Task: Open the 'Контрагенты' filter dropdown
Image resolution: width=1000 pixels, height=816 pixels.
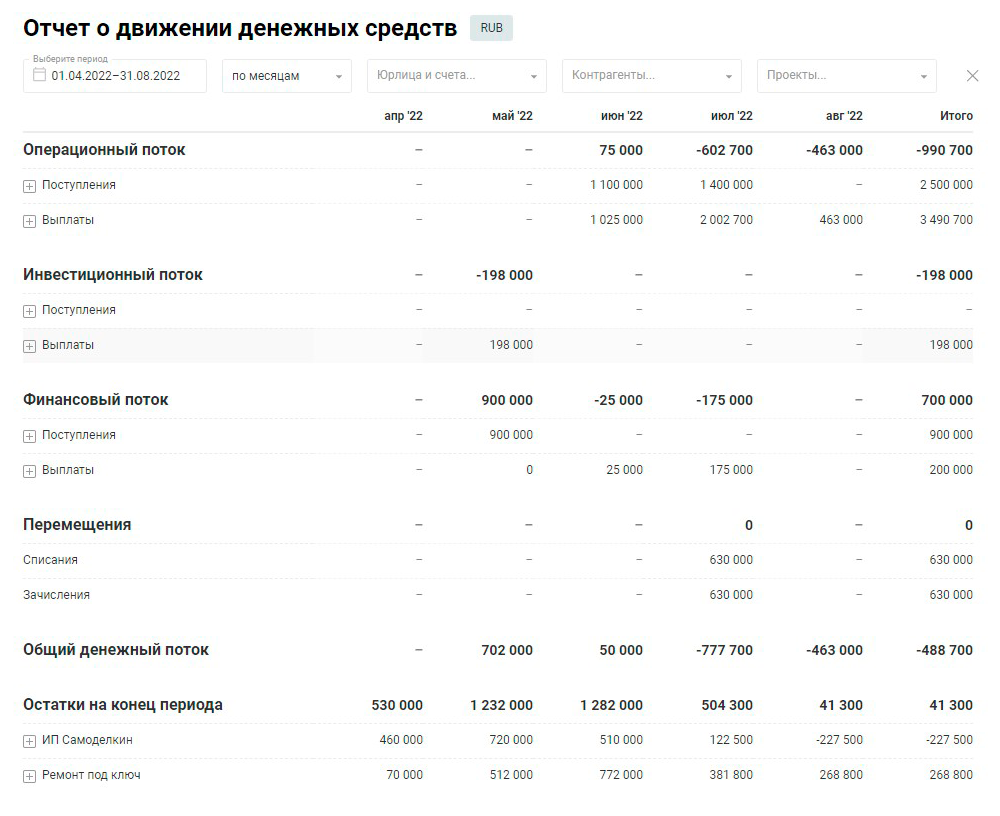Action: tap(652, 76)
